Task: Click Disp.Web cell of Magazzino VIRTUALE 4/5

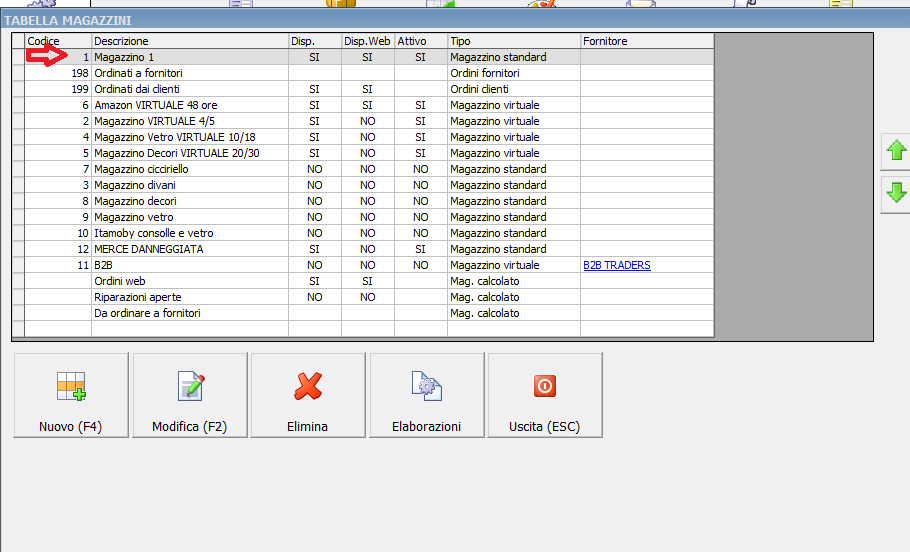Action: click(367, 121)
